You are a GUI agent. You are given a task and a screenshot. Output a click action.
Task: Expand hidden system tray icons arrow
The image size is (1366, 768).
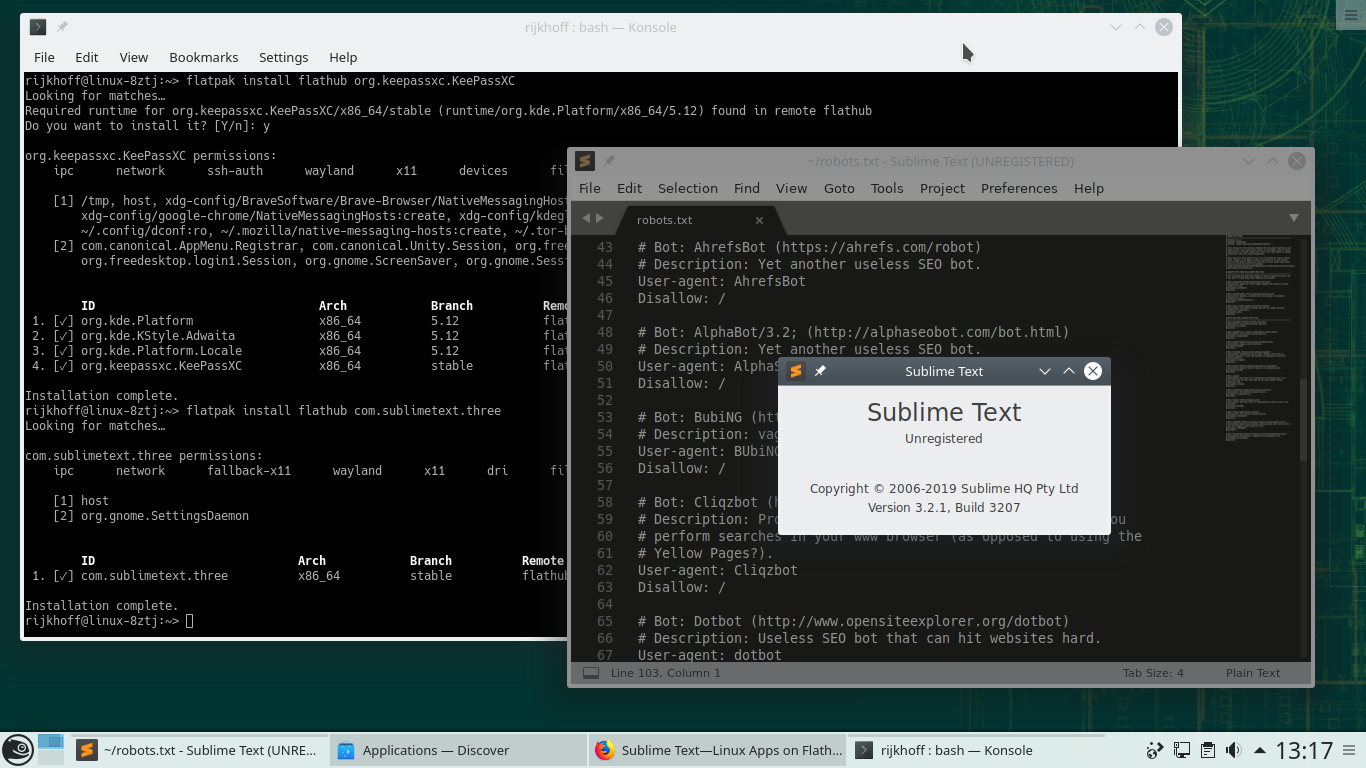1259,750
